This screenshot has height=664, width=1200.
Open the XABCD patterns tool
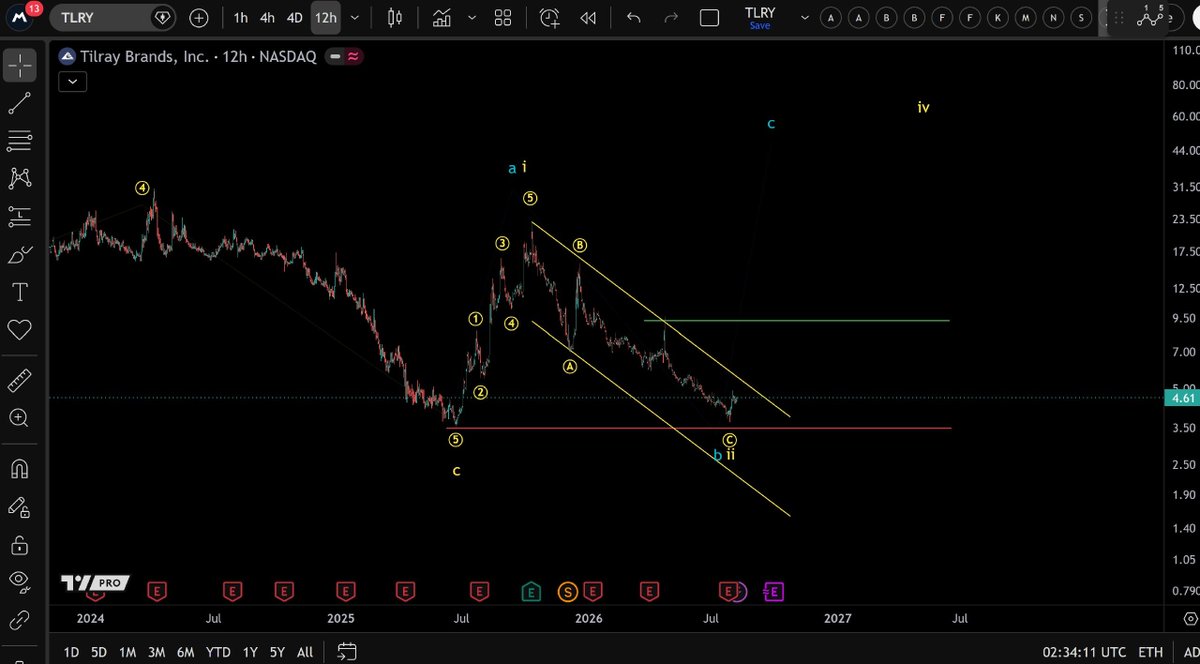(x=19, y=178)
